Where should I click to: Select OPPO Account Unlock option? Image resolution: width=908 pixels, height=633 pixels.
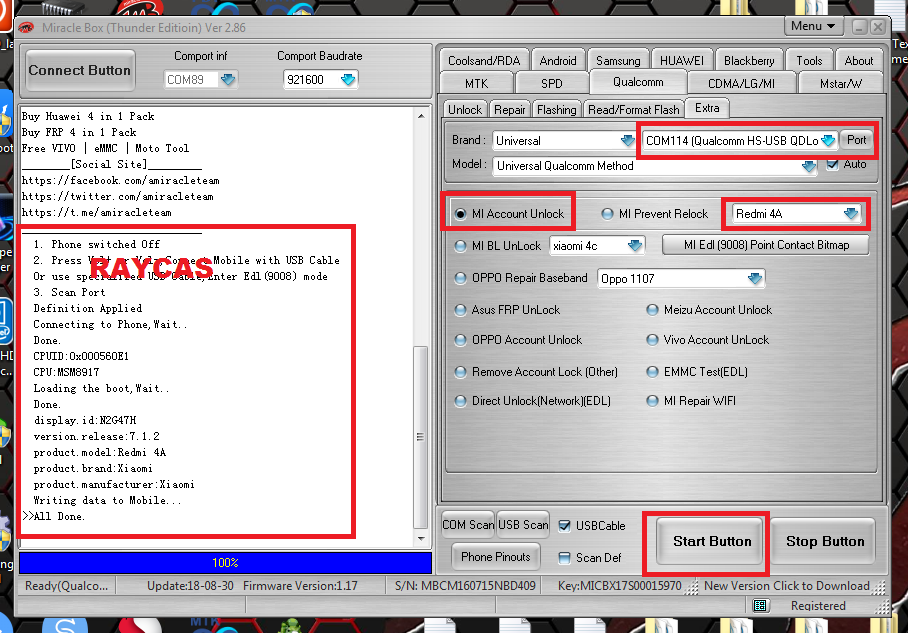coord(460,340)
